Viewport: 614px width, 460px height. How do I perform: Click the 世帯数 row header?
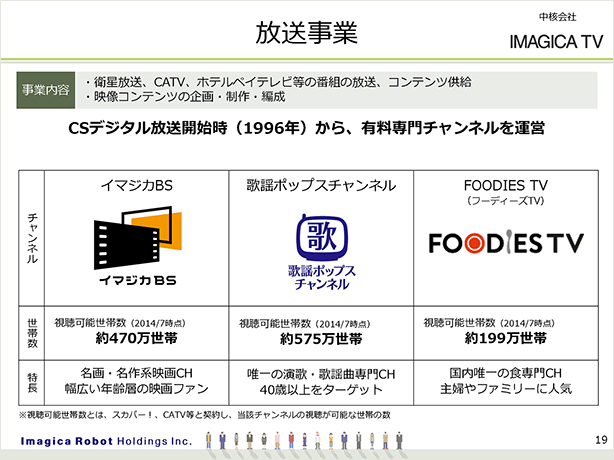(x=32, y=333)
